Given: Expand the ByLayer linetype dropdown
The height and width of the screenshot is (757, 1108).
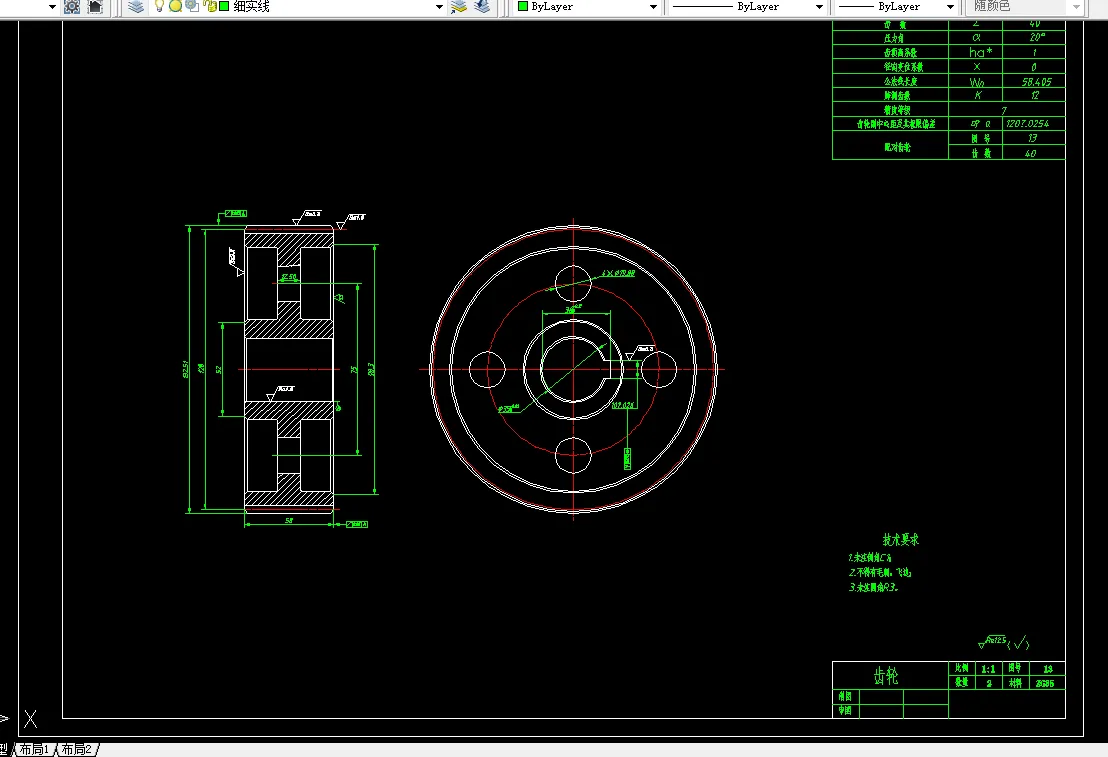Looking at the screenshot, I should [820, 6].
